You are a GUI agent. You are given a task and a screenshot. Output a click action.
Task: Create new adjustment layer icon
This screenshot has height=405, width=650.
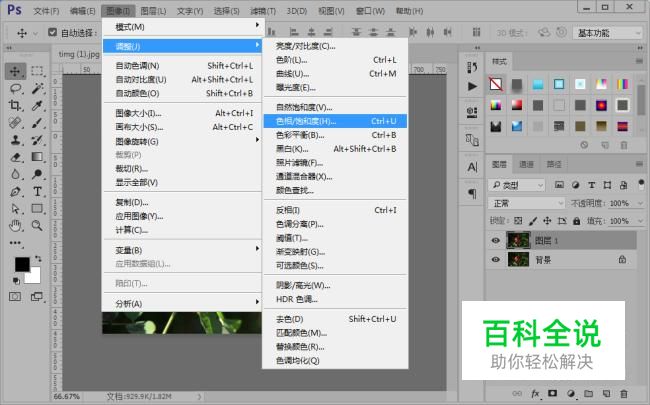tap(571, 393)
